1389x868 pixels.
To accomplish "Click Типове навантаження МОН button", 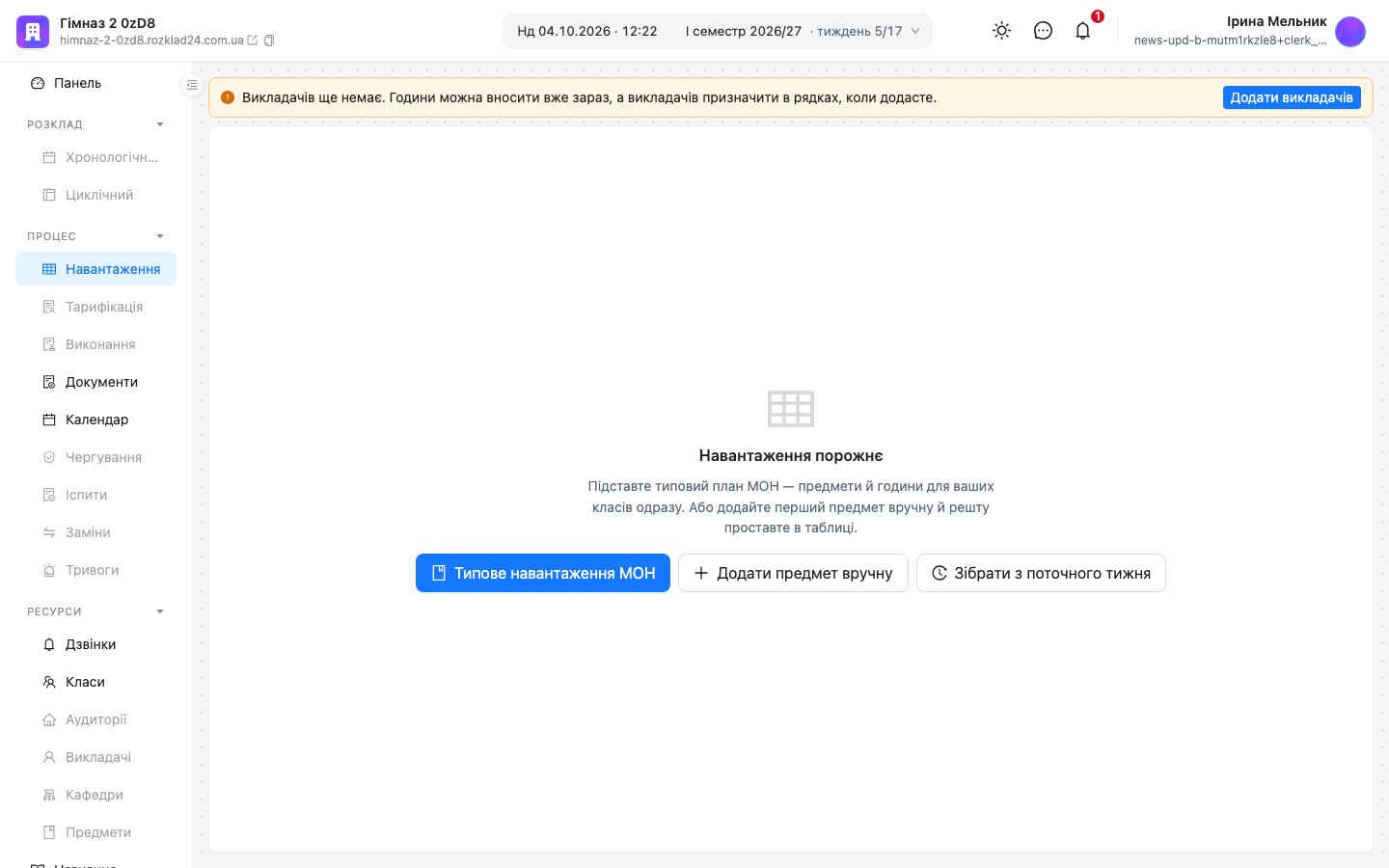I will (x=543, y=573).
